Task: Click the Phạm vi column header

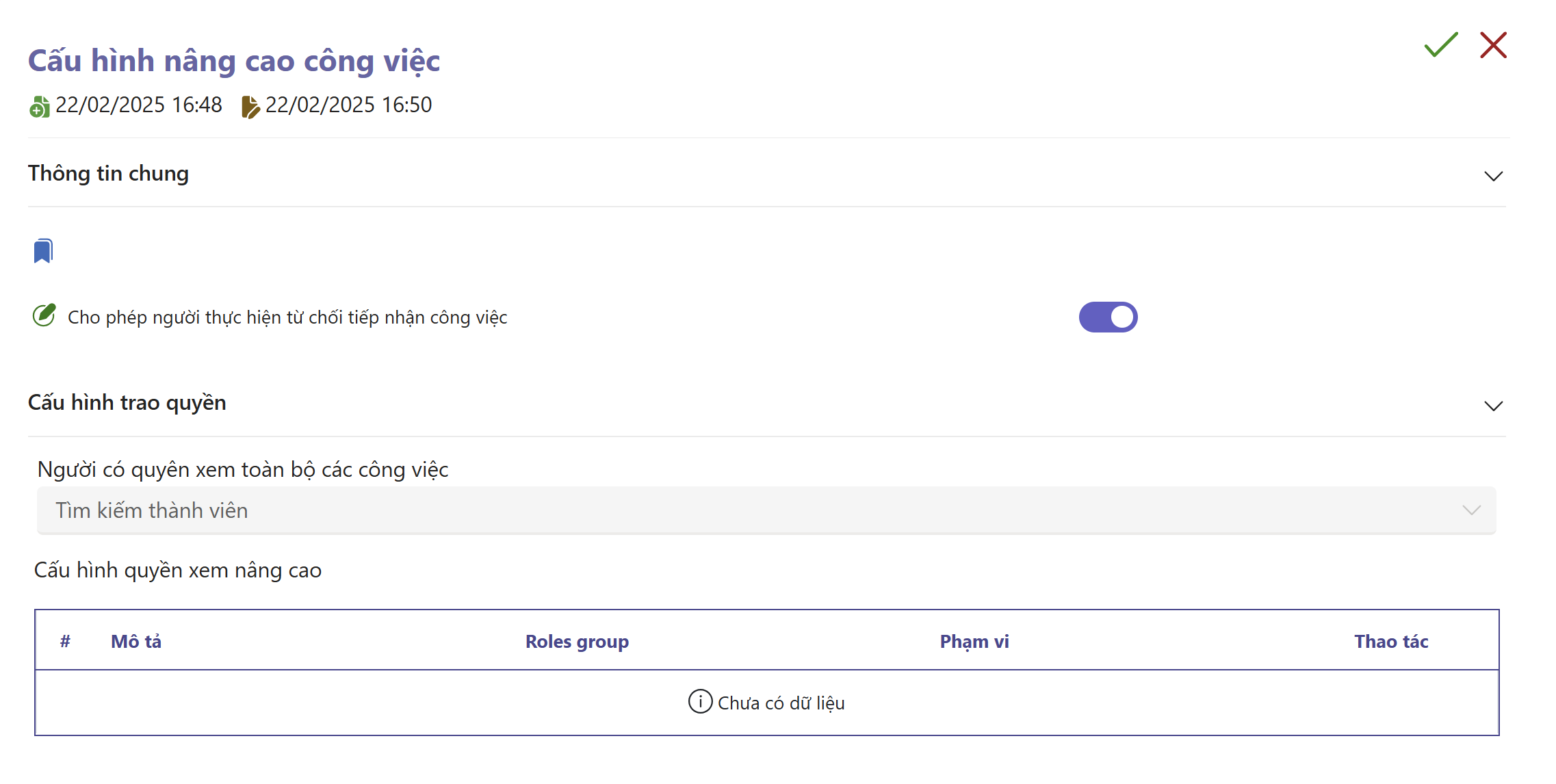Action: [x=974, y=641]
